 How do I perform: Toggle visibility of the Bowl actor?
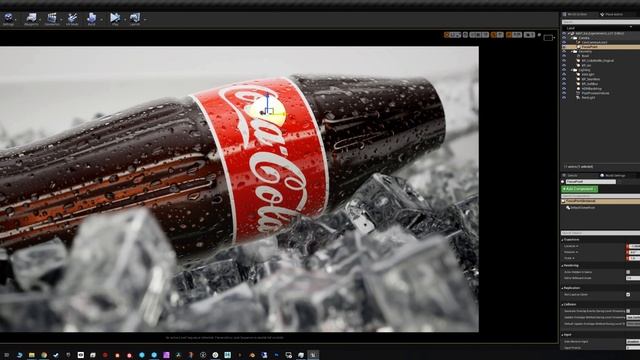[x=564, y=56]
